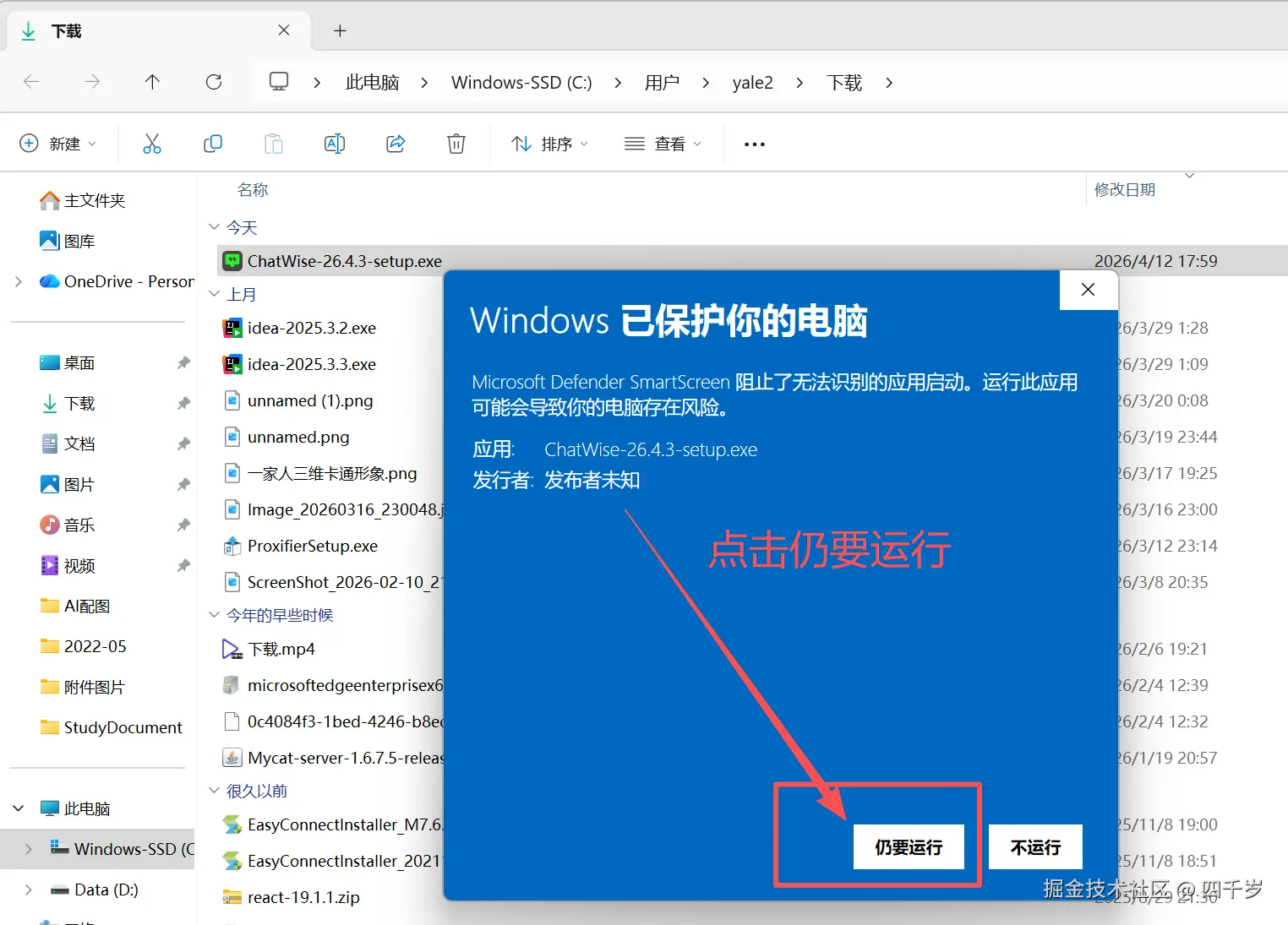
Task: Click the Delete trash icon
Action: [x=456, y=143]
